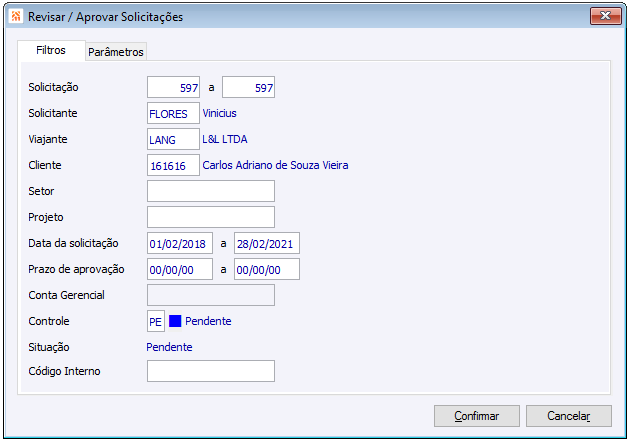Image resolution: width=629 pixels, height=442 pixels.
Task: Click the empty Projeto field
Action: [x=210, y=217]
